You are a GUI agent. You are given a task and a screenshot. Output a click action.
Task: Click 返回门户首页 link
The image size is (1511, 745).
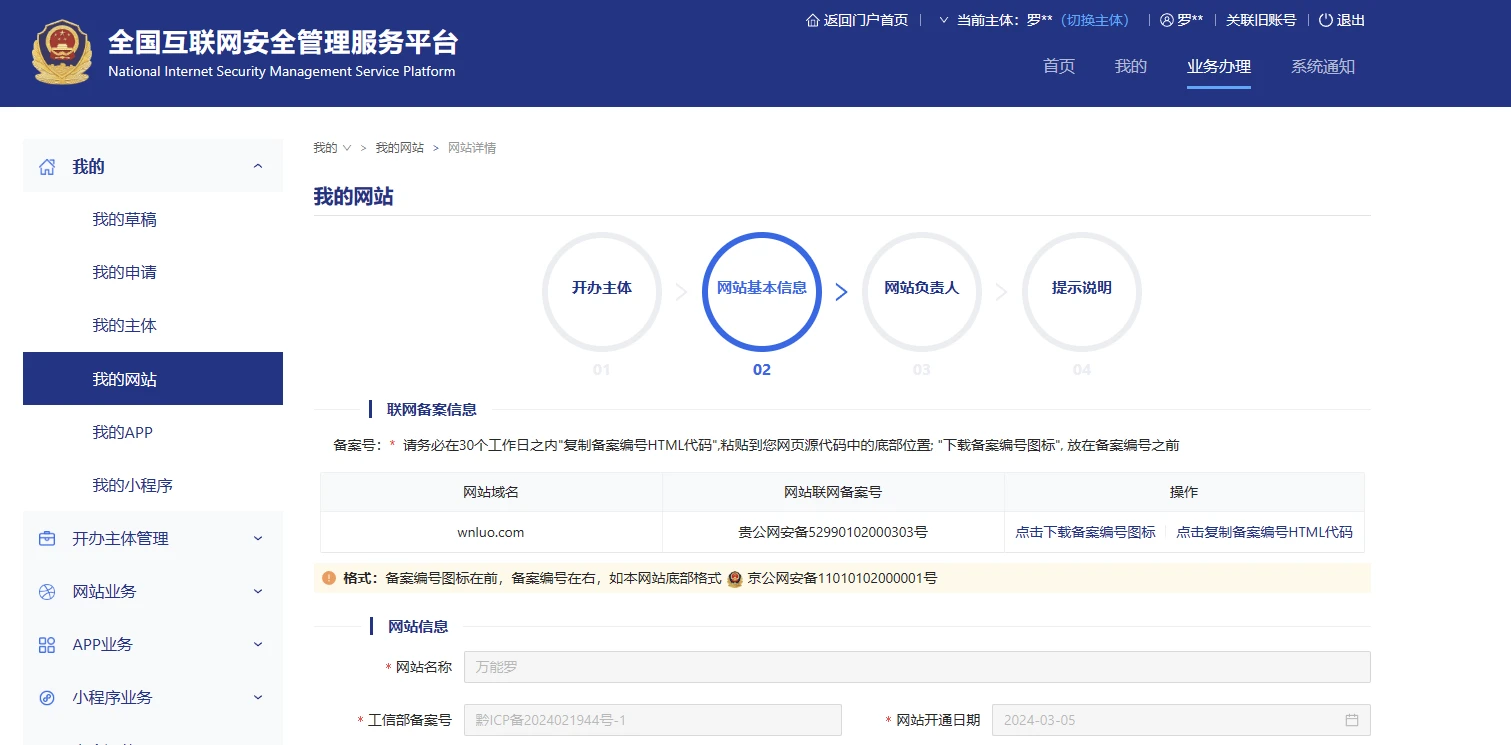point(866,20)
